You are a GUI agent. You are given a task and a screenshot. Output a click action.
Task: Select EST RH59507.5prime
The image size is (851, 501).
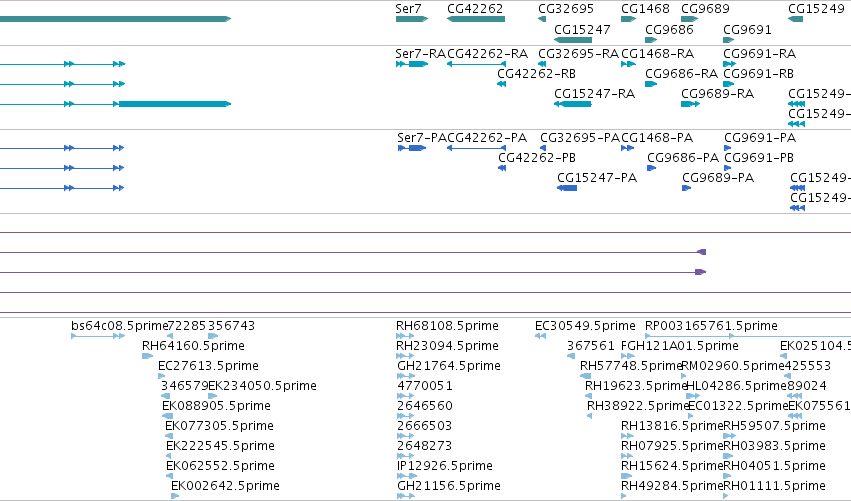pyautogui.click(x=774, y=426)
